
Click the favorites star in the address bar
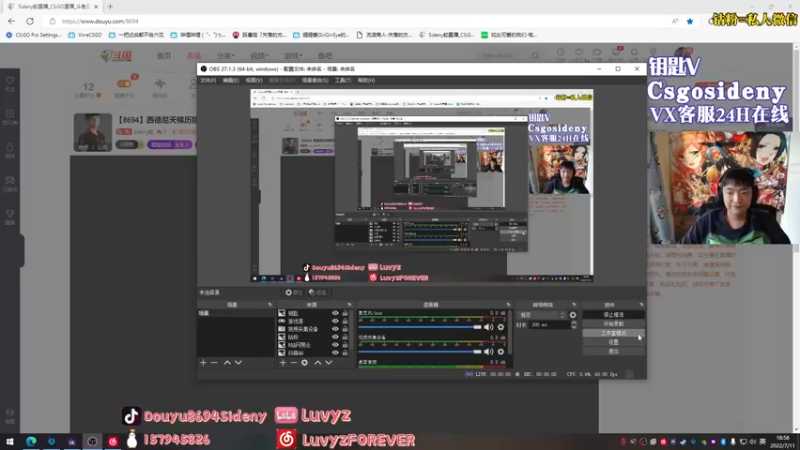690,21
